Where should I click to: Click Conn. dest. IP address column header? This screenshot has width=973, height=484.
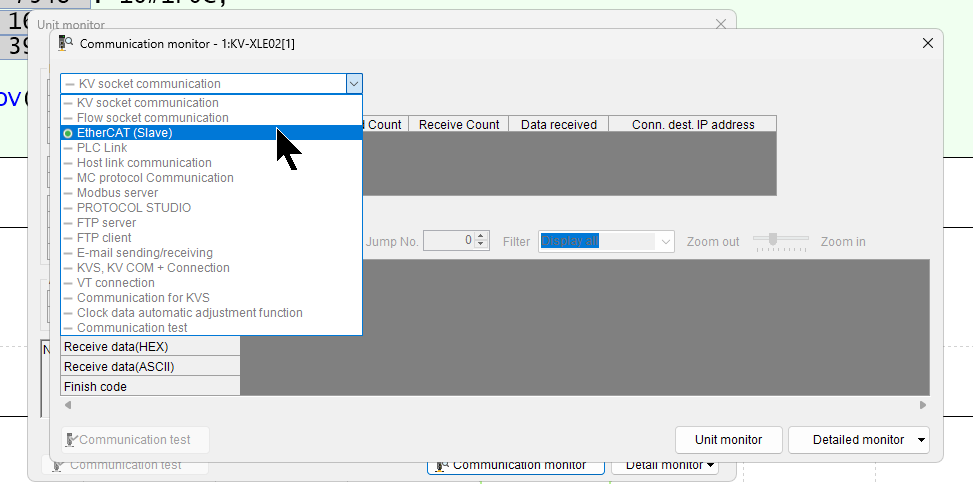(693, 124)
